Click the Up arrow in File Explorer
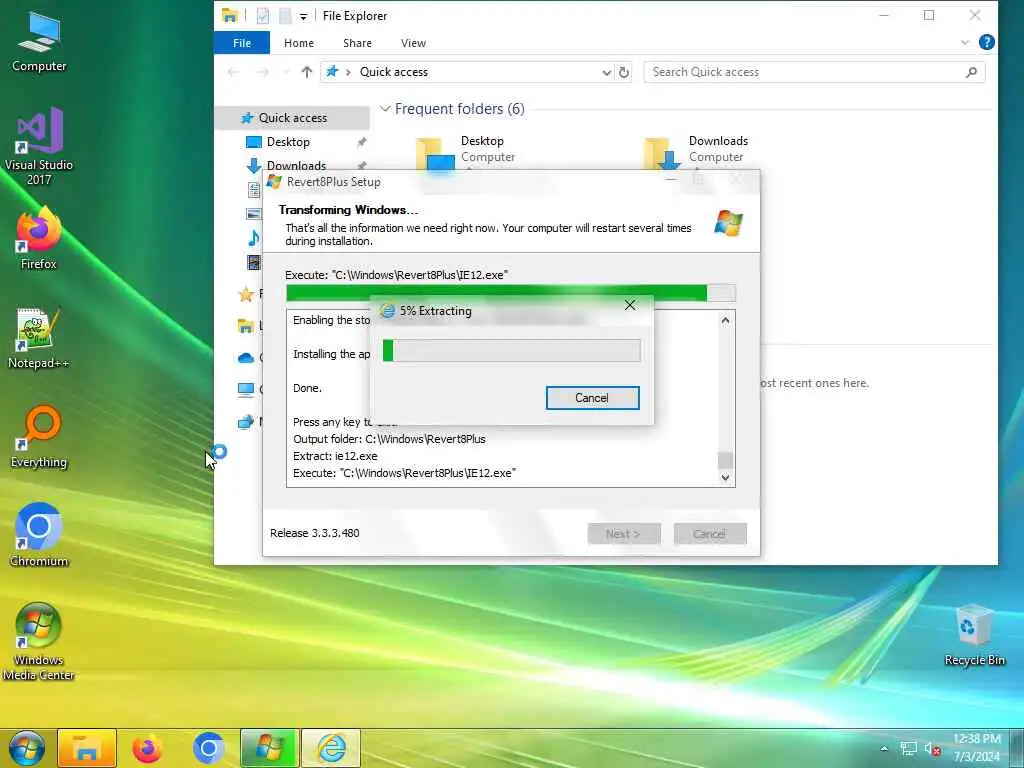This screenshot has width=1024, height=768. (306, 72)
